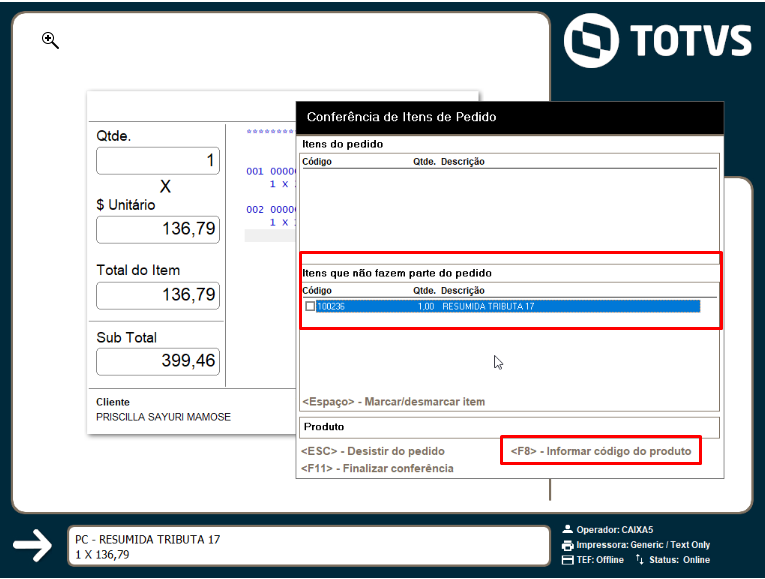Click the printer icon next to Impressora
Screen dimensions: 765x579
(x=567, y=545)
